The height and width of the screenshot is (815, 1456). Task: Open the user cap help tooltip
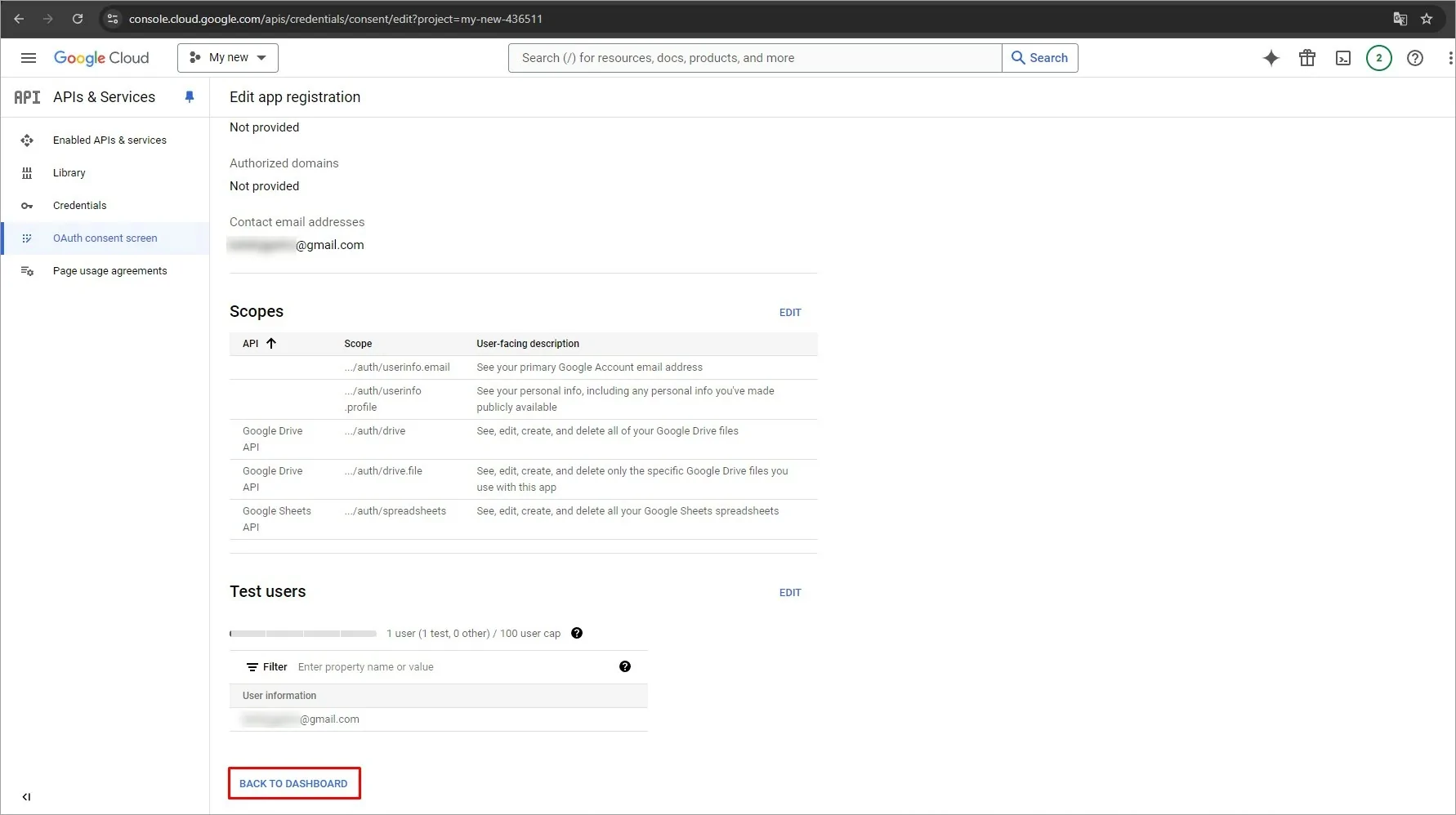(x=577, y=633)
